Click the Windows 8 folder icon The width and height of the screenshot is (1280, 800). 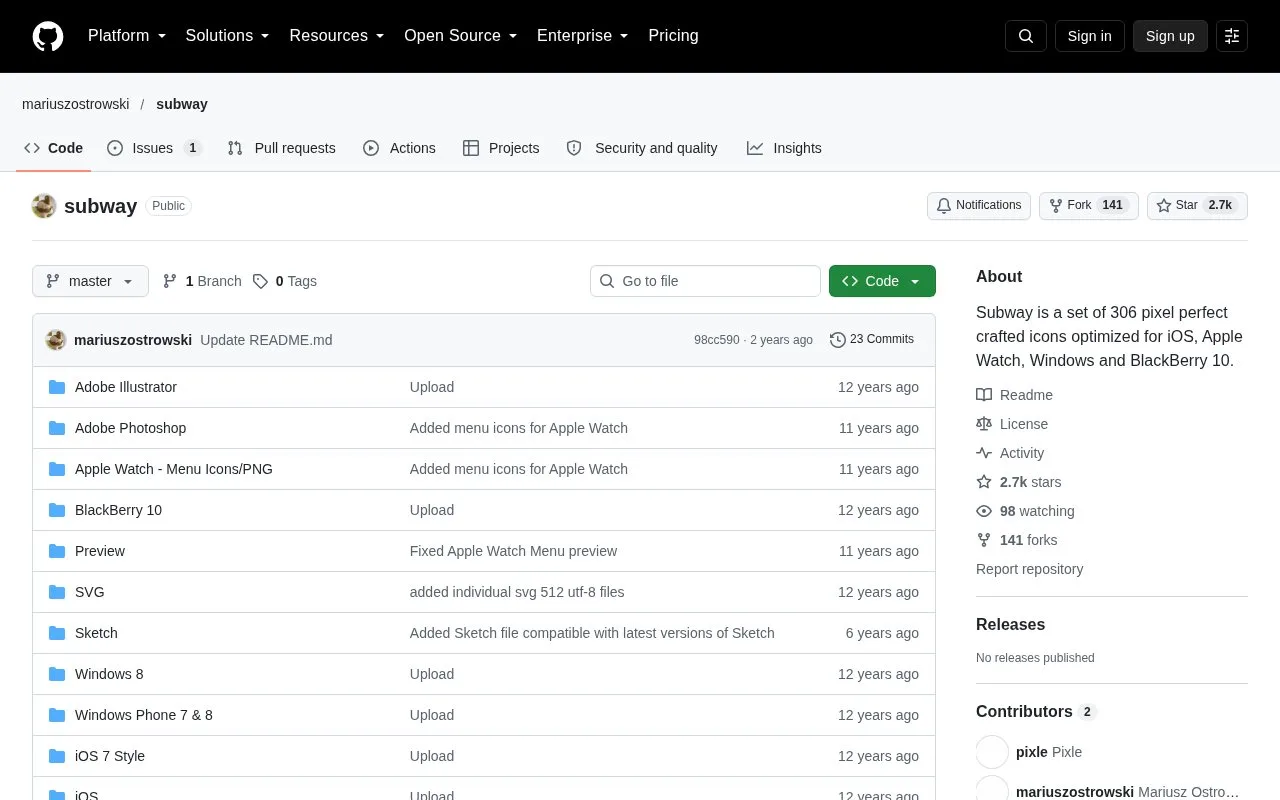click(57, 674)
